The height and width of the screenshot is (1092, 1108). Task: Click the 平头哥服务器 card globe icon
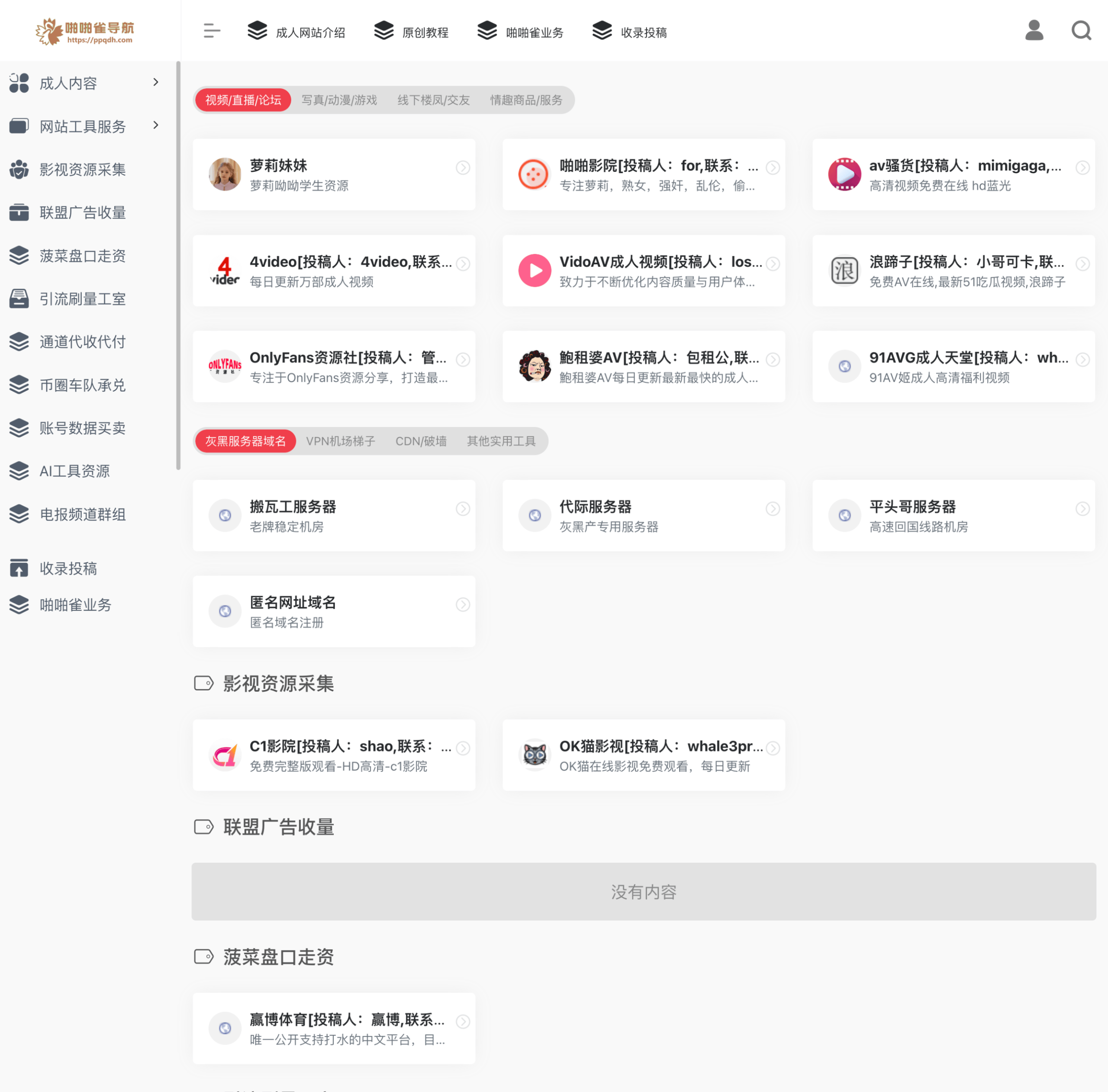coord(844,515)
